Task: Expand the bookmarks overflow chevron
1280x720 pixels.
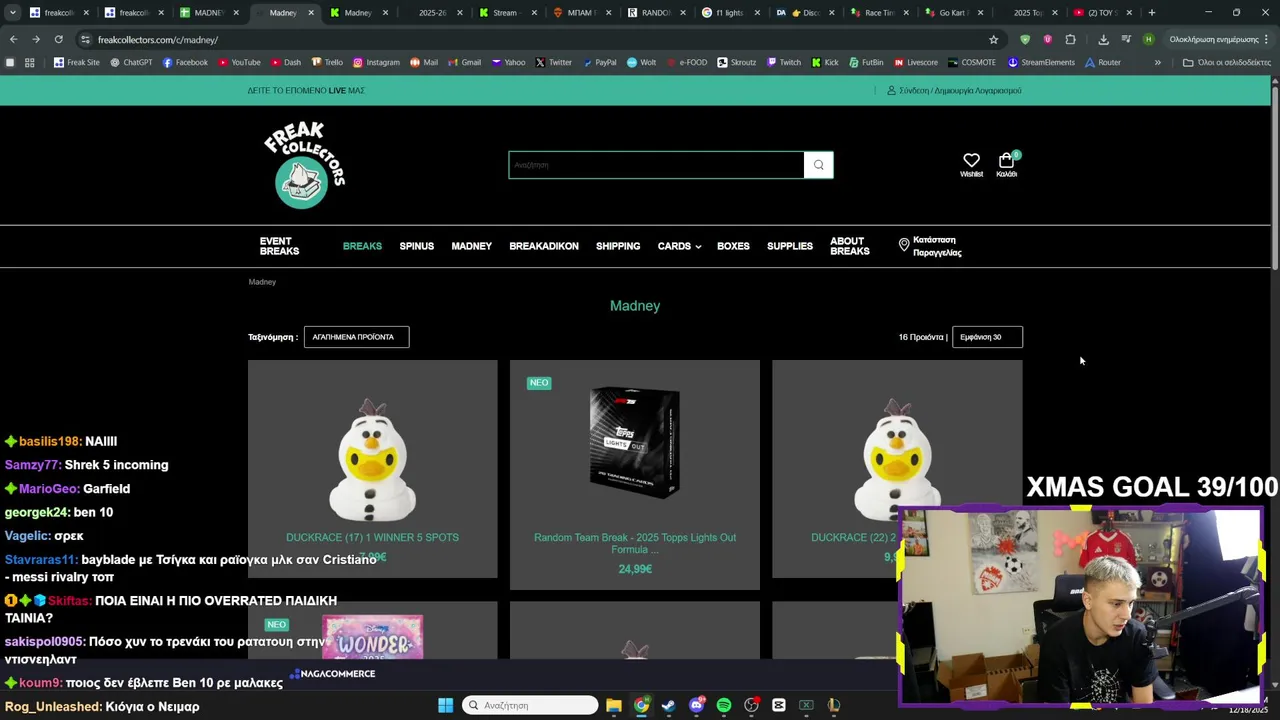Action: click(x=1157, y=62)
